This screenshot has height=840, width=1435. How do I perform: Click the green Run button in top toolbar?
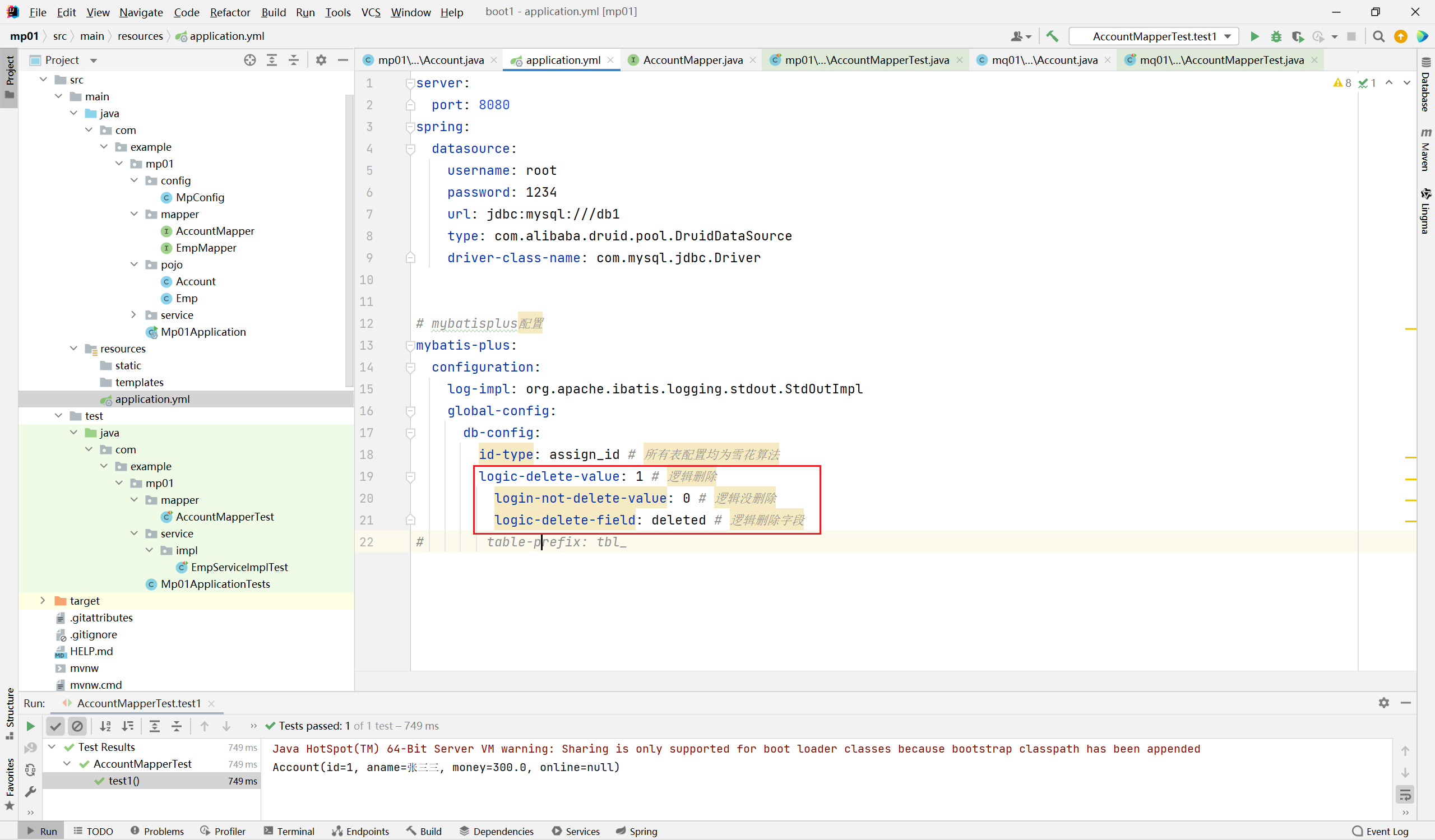(x=1255, y=36)
